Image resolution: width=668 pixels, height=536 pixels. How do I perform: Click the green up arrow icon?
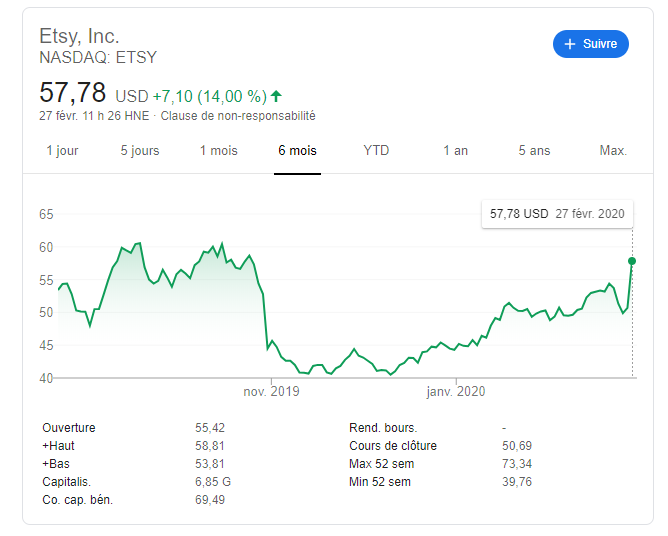276,96
